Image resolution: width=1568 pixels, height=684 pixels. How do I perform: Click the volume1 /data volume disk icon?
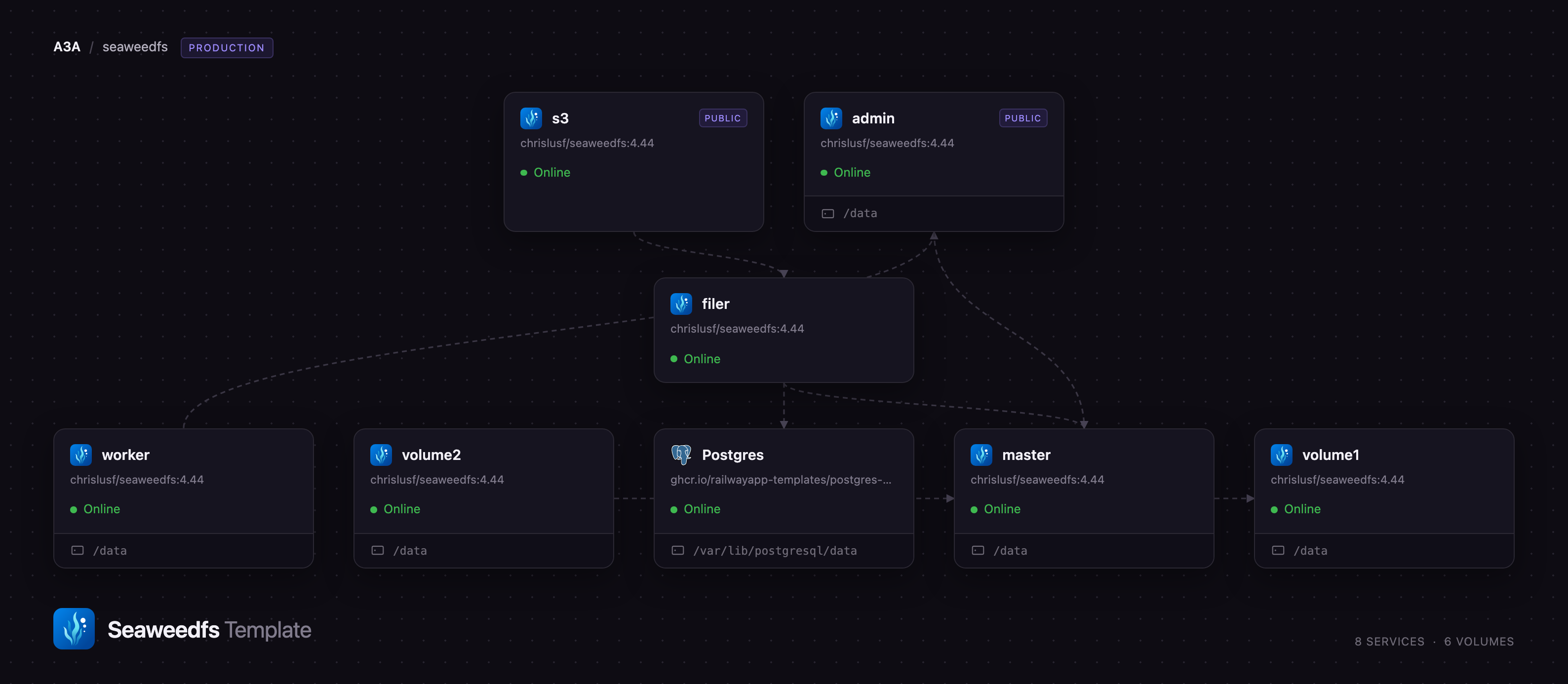pos(1278,551)
